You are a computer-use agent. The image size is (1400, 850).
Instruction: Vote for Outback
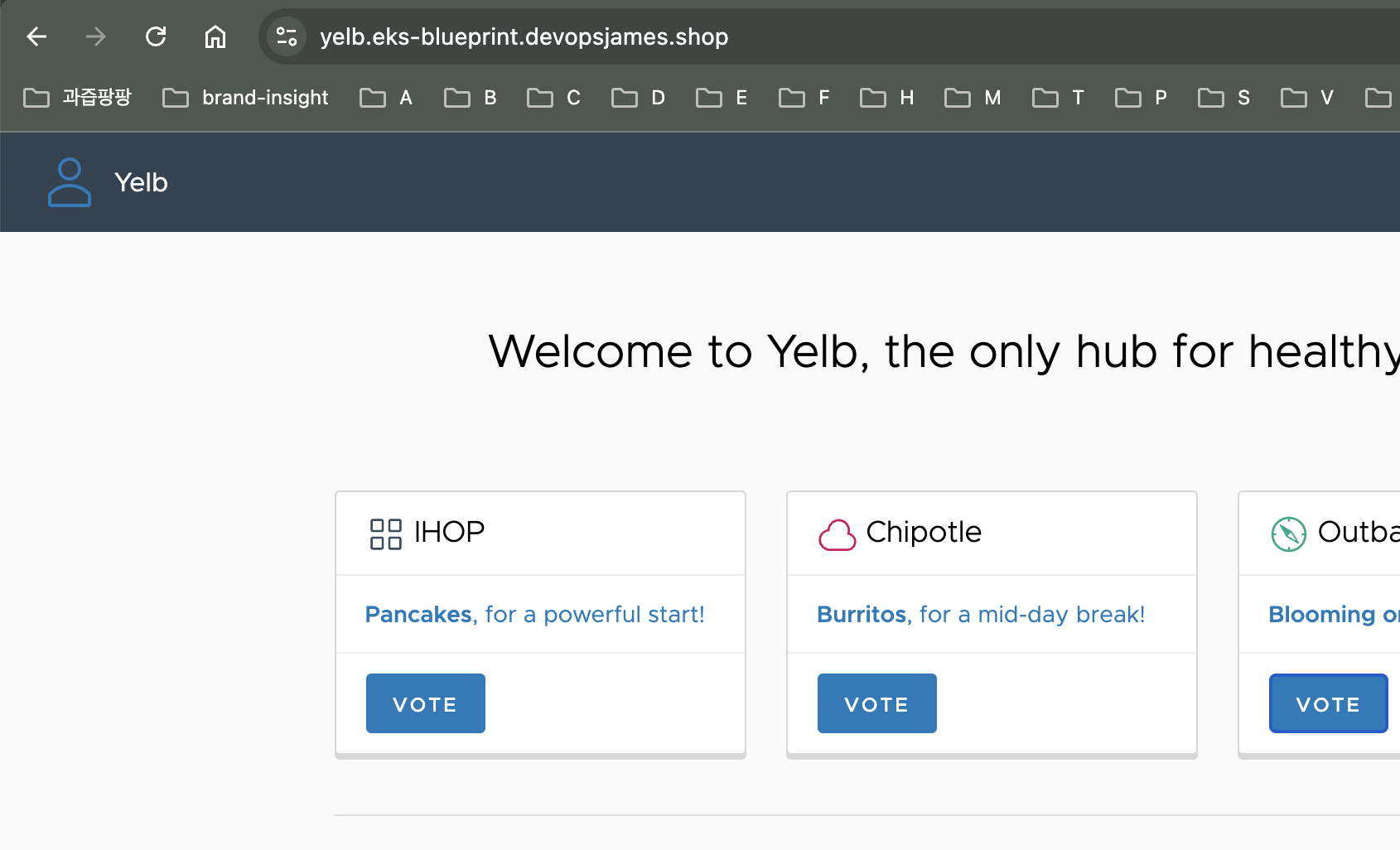pos(1329,703)
